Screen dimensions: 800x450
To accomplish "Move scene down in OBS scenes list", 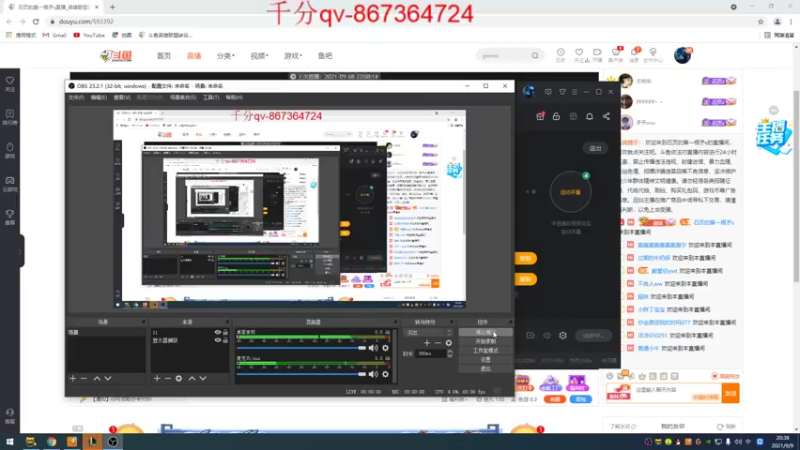I will pyautogui.click(x=108, y=379).
